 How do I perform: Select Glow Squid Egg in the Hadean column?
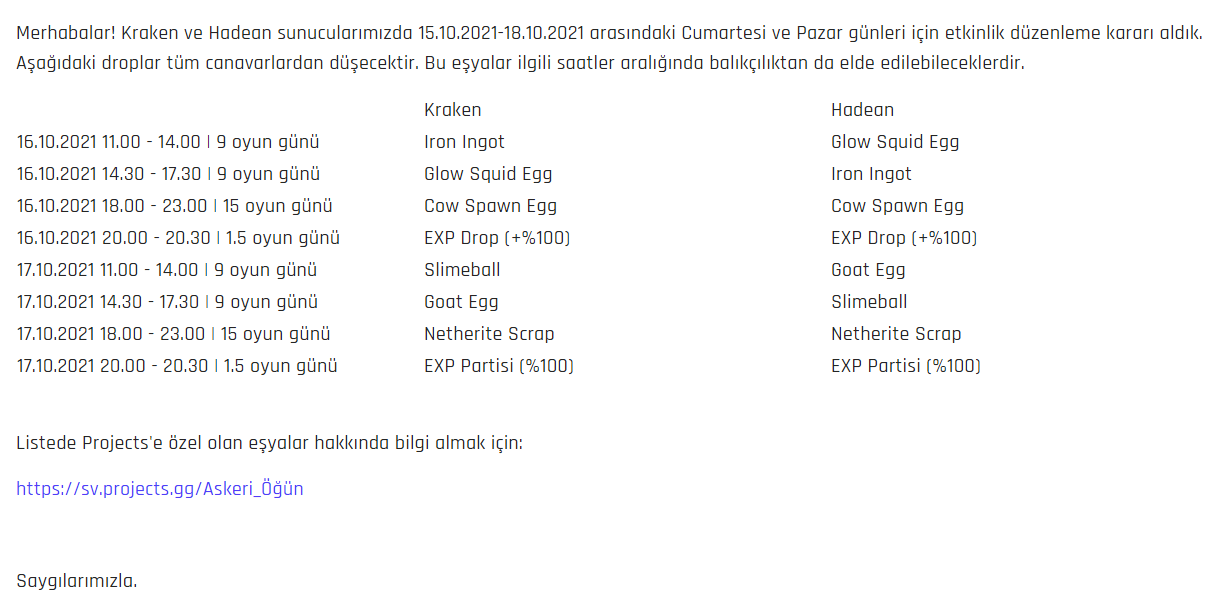click(x=894, y=142)
